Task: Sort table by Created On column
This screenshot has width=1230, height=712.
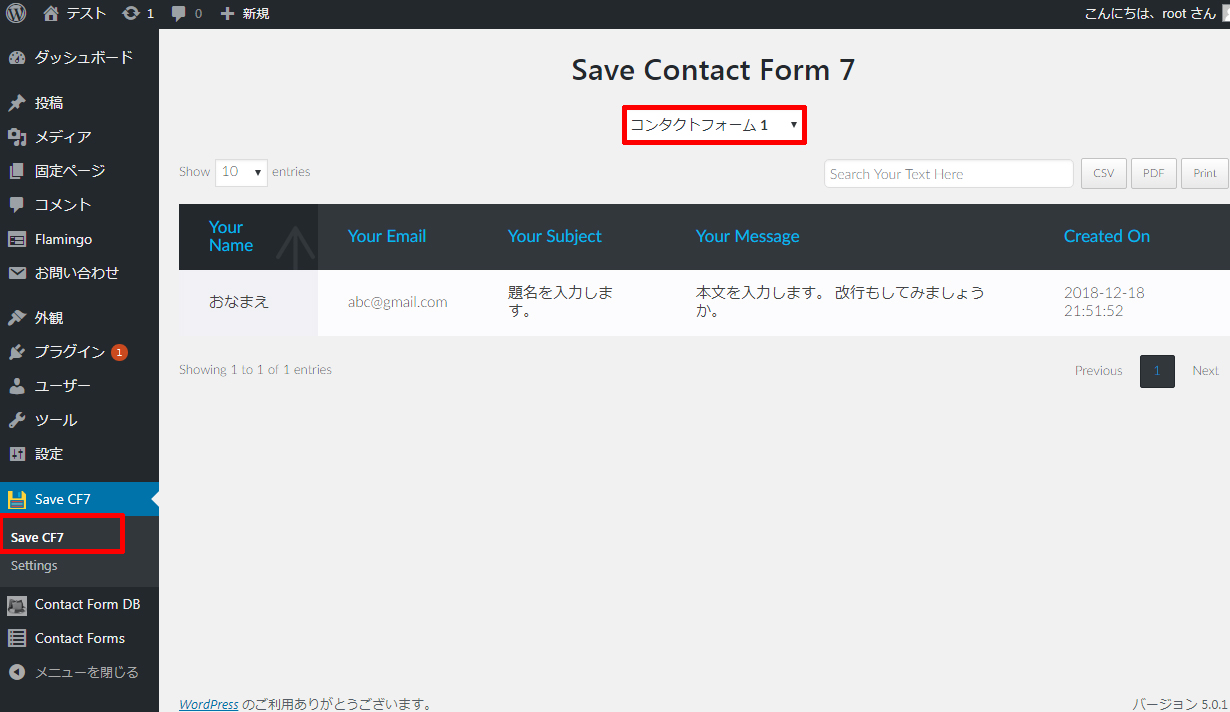Action: (x=1106, y=237)
